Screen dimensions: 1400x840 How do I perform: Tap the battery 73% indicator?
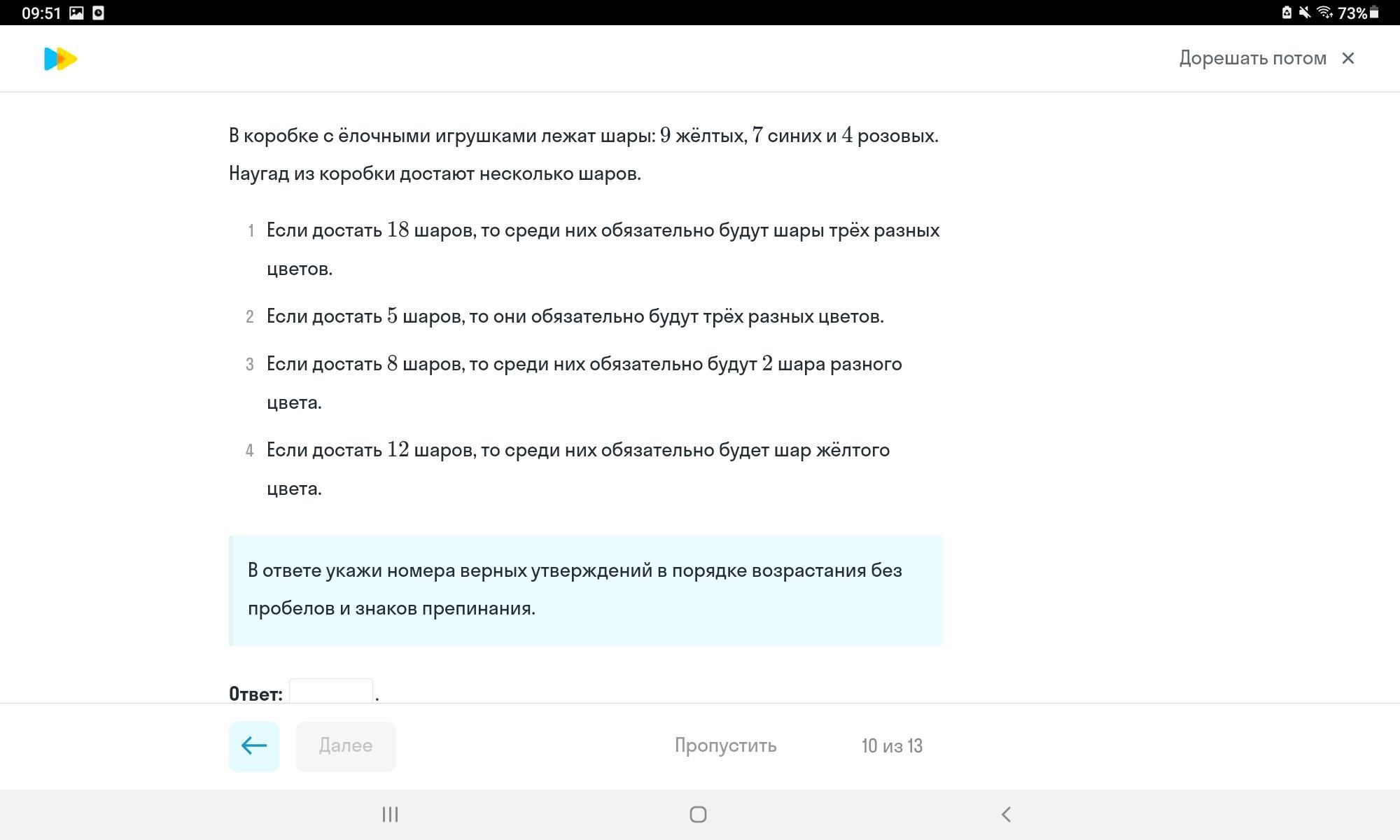pos(1358,13)
